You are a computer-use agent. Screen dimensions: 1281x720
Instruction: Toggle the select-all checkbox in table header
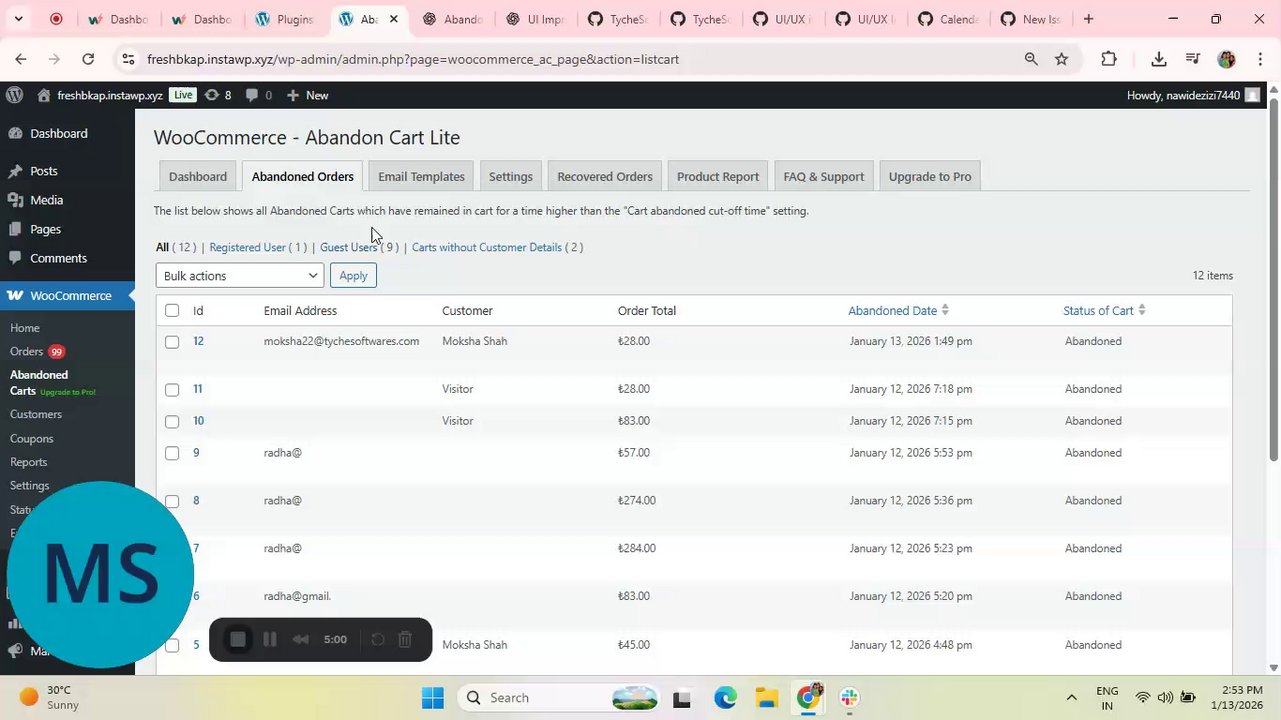[x=172, y=311]
